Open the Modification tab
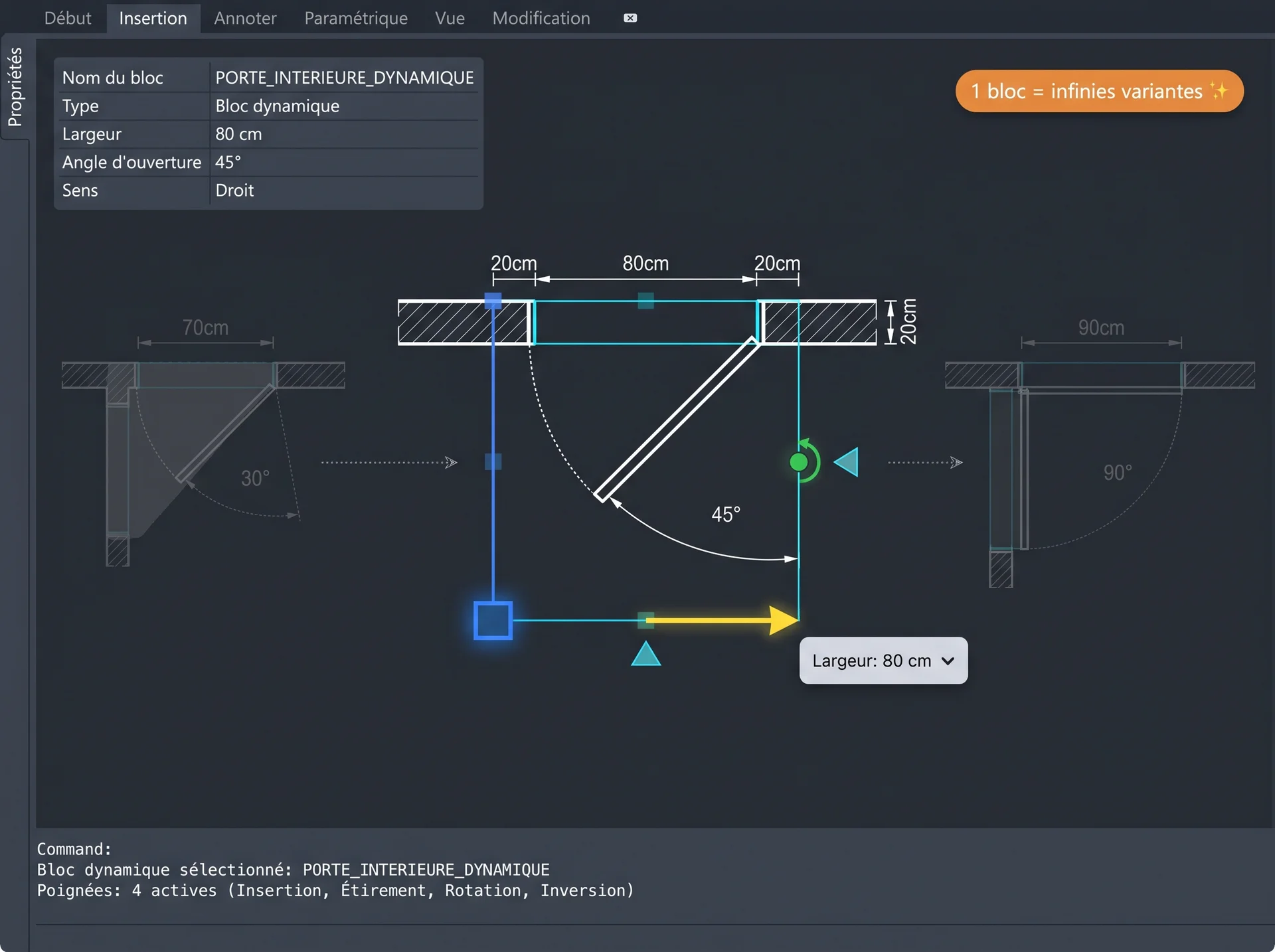1275x952 pixels. tap(541, 18)
